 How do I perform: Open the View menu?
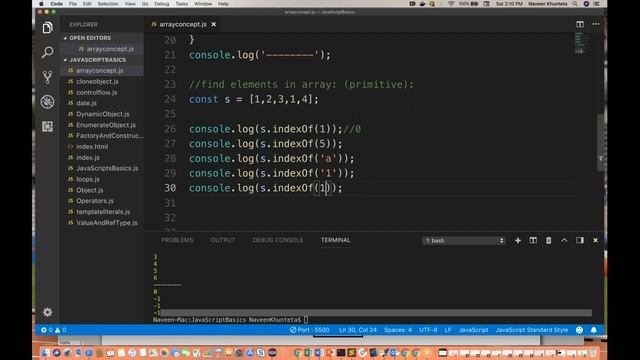click(x=130, y=4)
